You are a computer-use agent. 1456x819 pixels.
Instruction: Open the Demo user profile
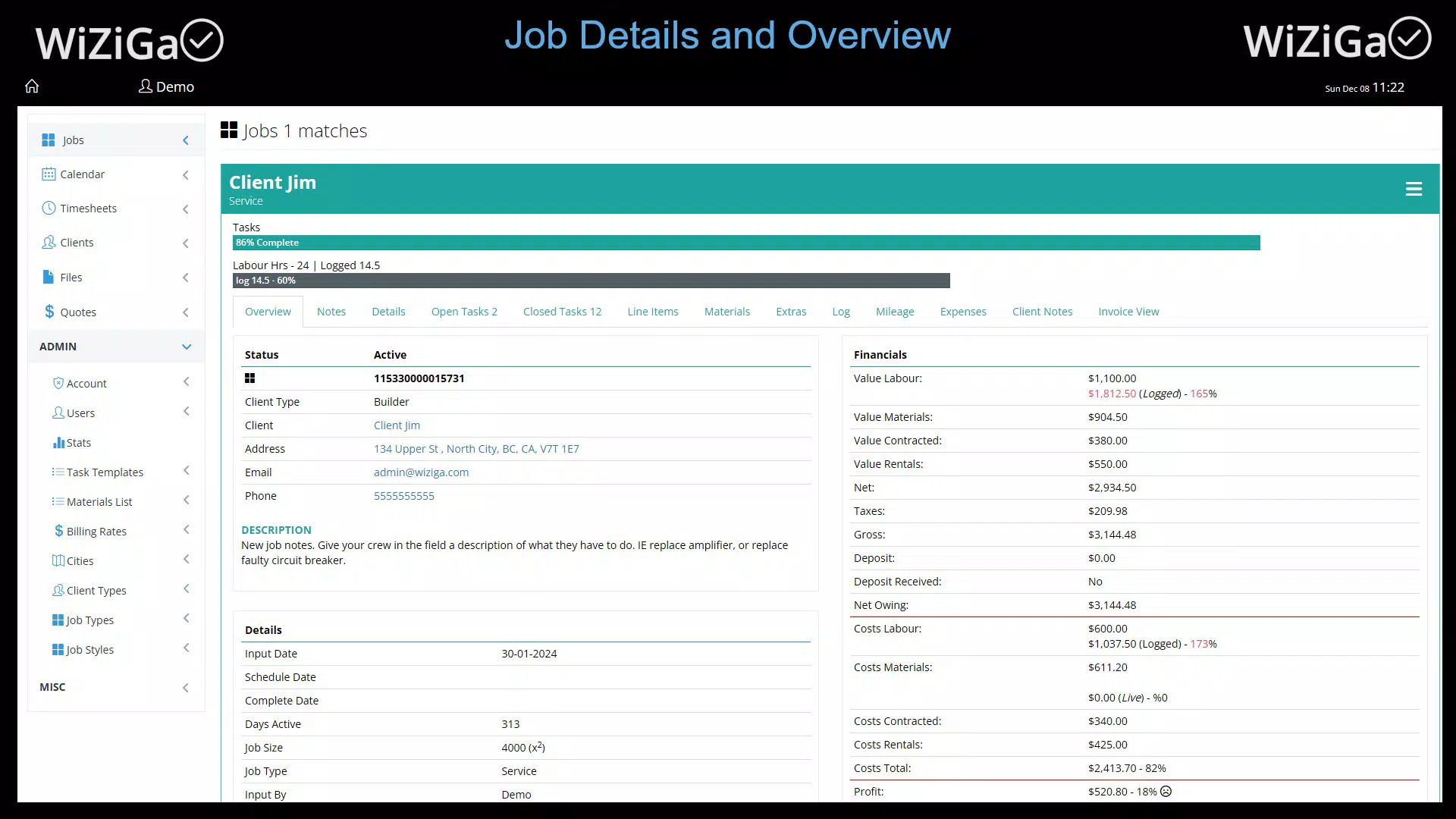[166, 86]
